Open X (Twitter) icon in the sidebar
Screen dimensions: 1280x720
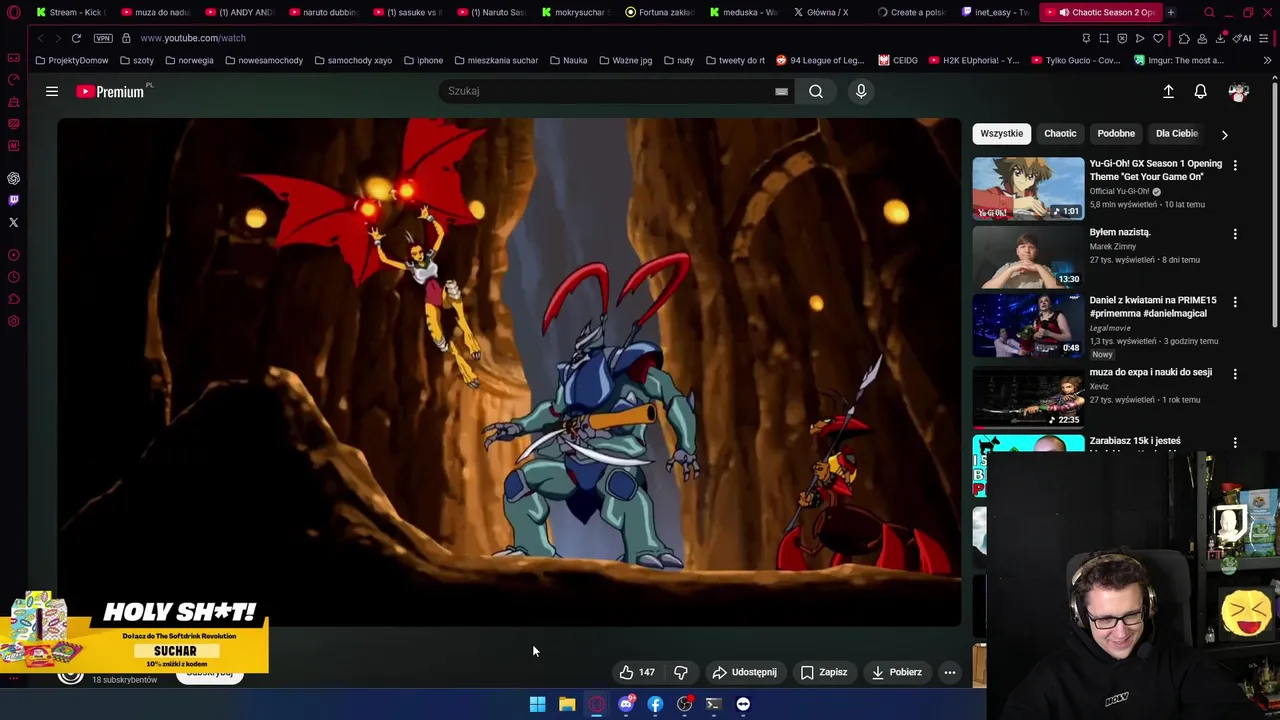pyautogui.click(x=14, y=222)
